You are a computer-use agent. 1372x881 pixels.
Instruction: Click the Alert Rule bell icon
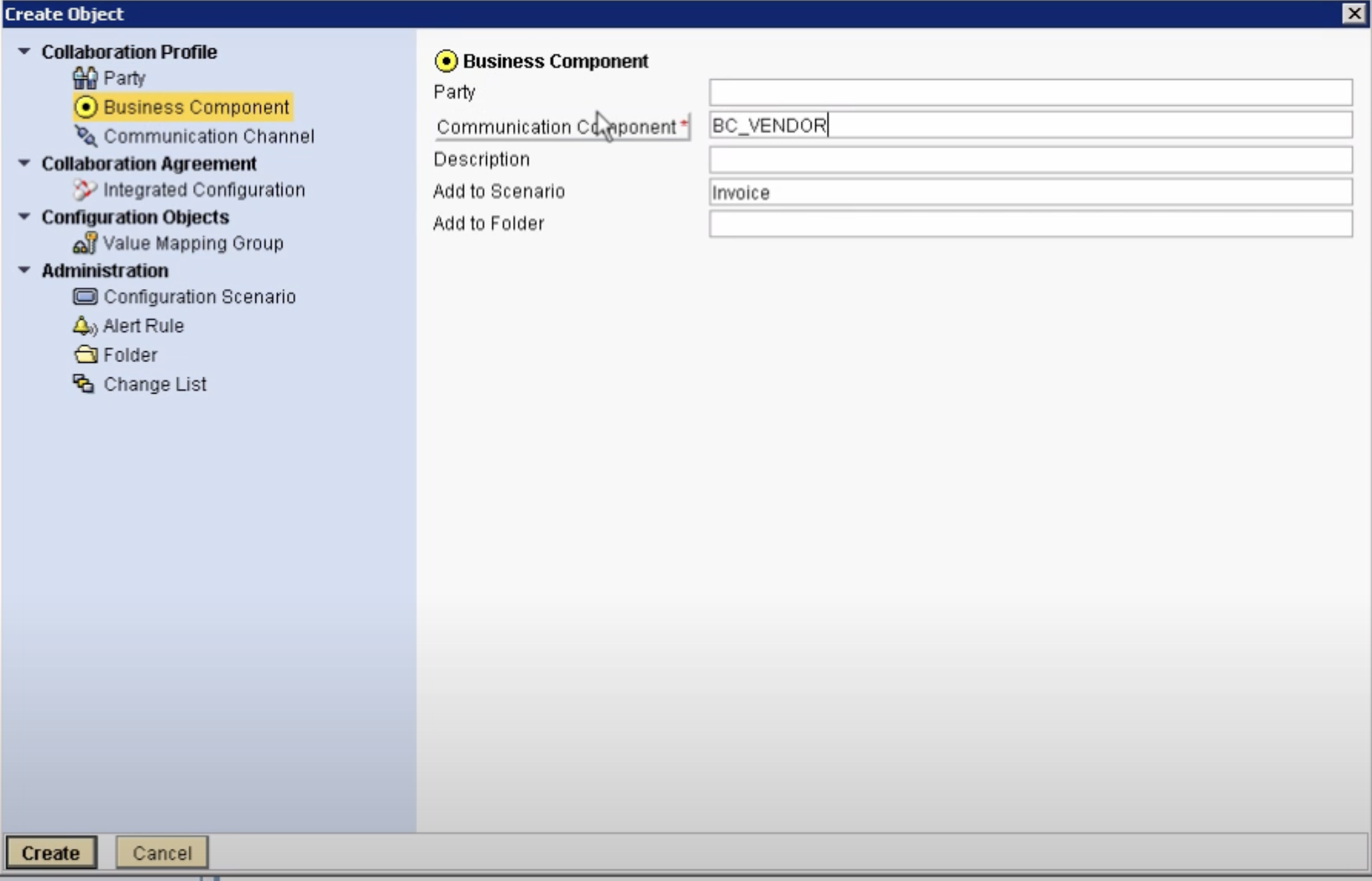click(84, 326)
